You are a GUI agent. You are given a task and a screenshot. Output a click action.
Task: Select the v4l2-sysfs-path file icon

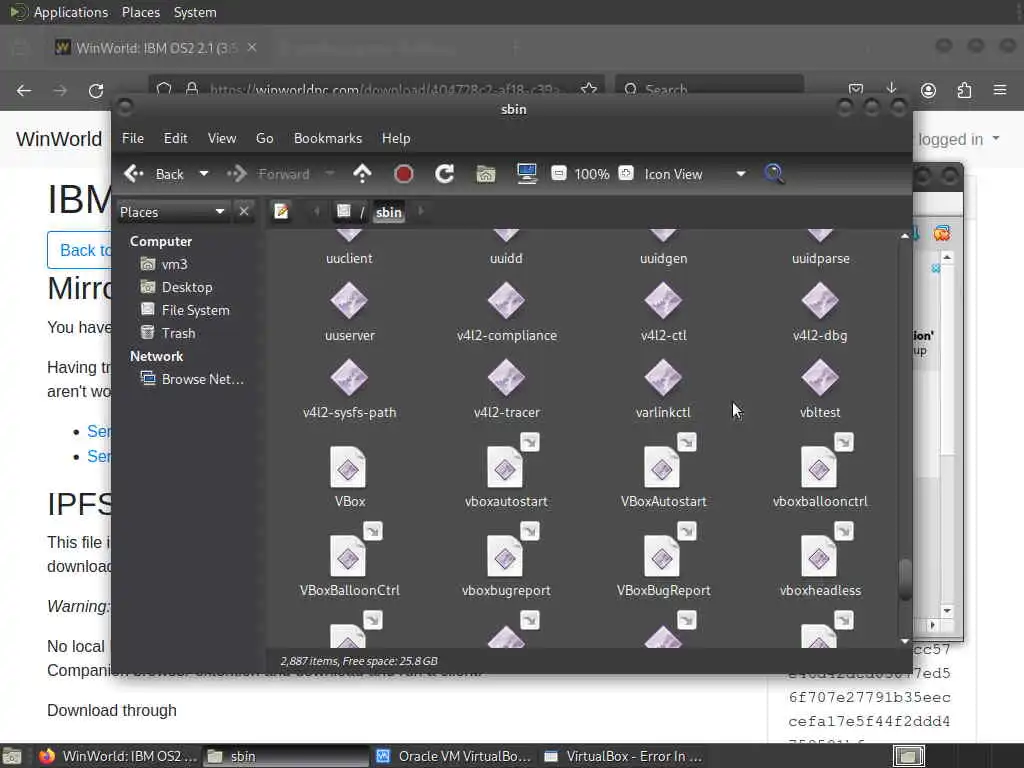pyautogui.click(x=349, y=378)
